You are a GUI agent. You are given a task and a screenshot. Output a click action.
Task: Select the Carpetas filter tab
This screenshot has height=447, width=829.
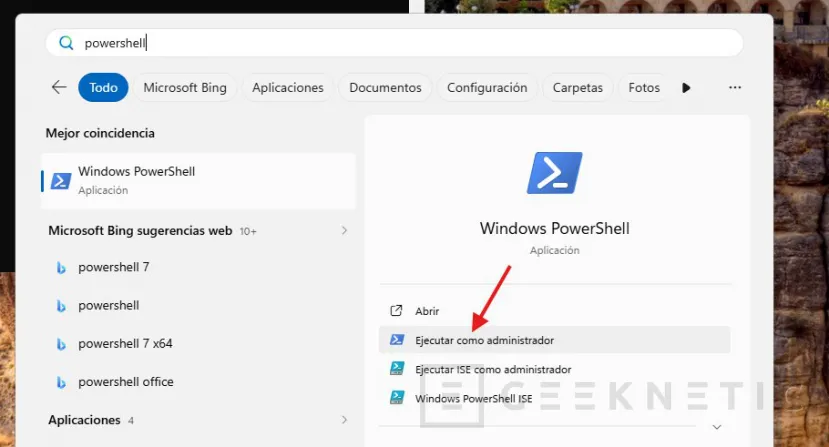point(577,87)
